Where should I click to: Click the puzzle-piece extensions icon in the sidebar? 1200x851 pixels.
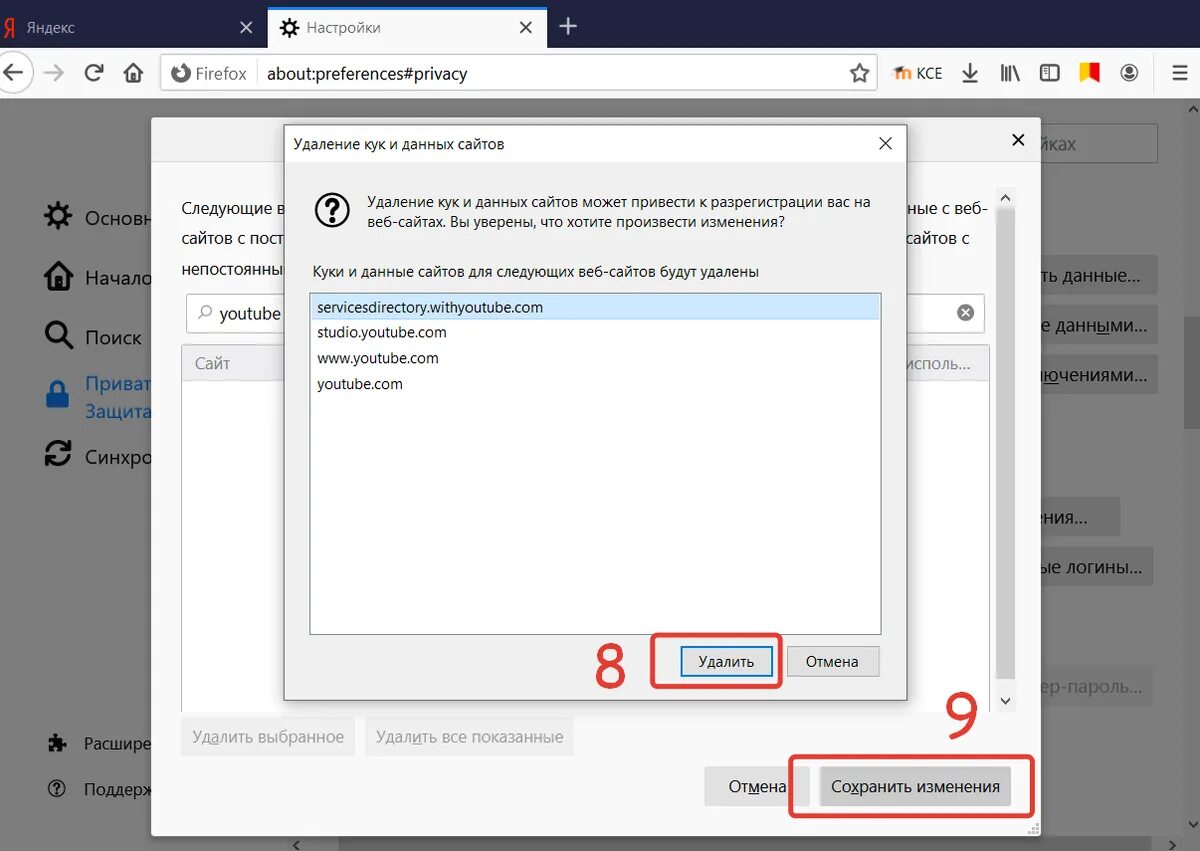(x=57, y=743)
